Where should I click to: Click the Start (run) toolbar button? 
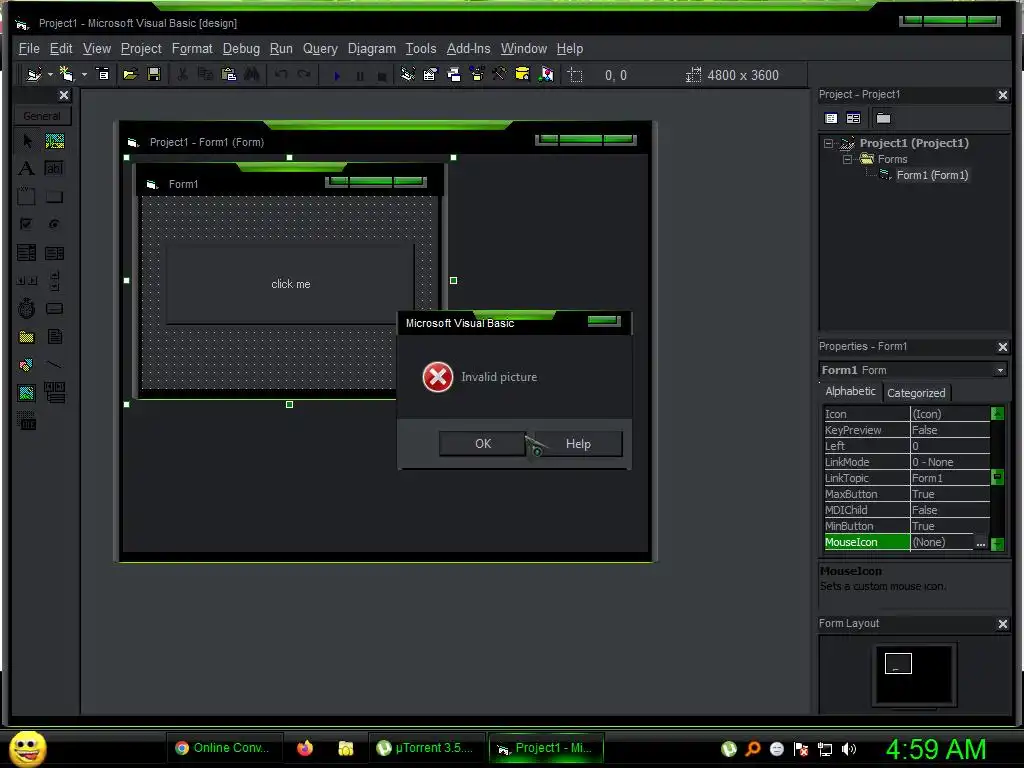(337, 76)
